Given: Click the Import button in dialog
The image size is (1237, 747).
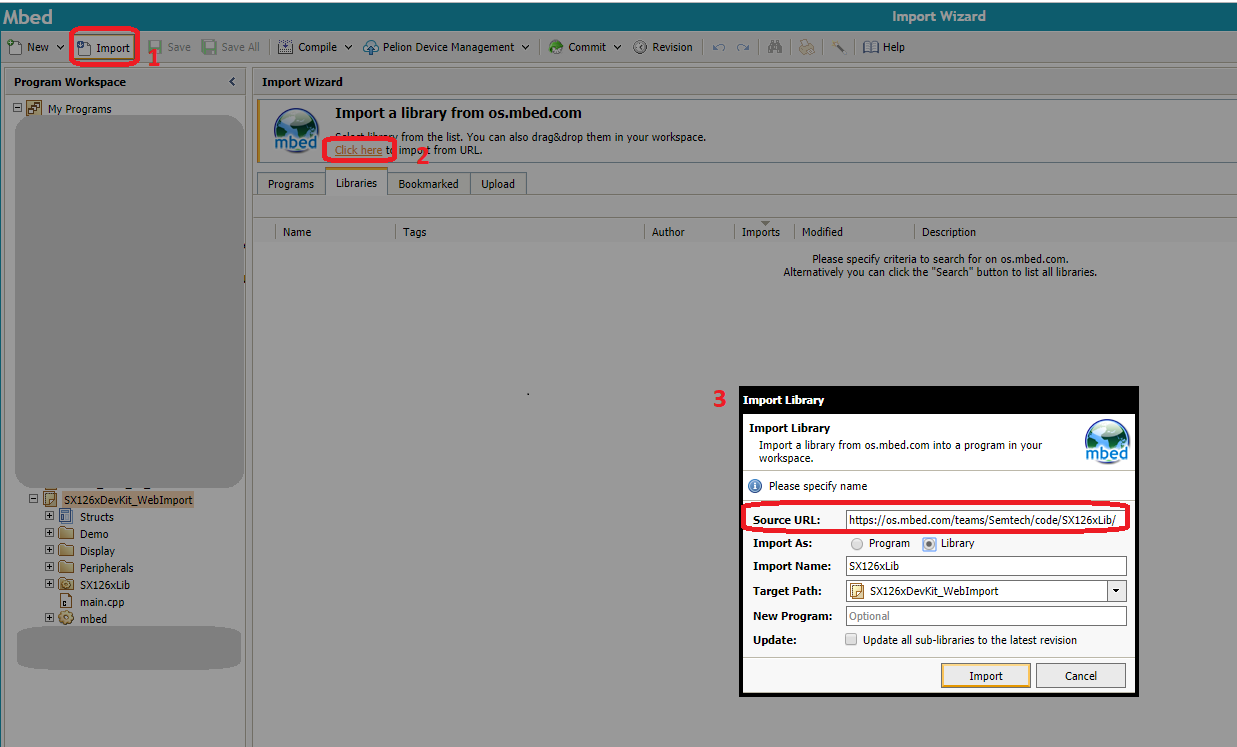Looking at the screenshot, I should click(x=985, y=676).
